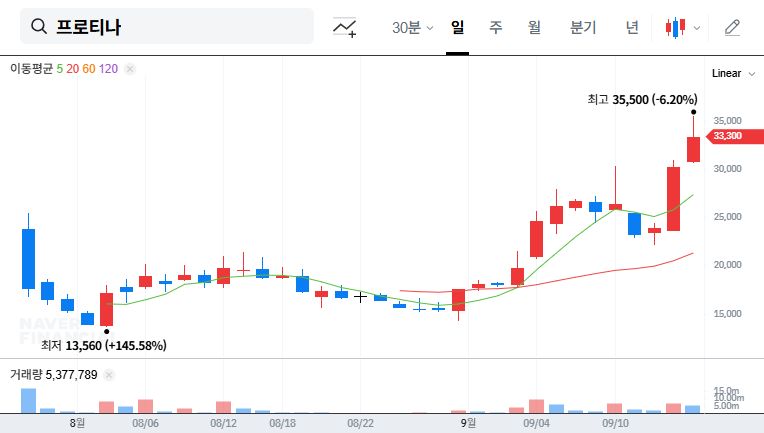Expand chart type chevron next to candlestick
Image resolution: width=764 pixels, height=433 pixels.
pos(697,28)
